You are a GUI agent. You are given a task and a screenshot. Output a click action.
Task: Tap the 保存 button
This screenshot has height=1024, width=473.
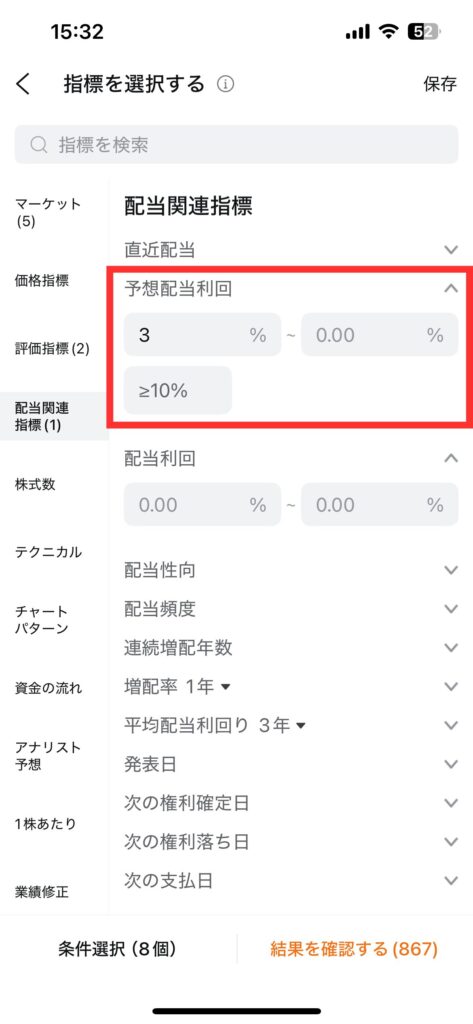[x=440, y=84]
